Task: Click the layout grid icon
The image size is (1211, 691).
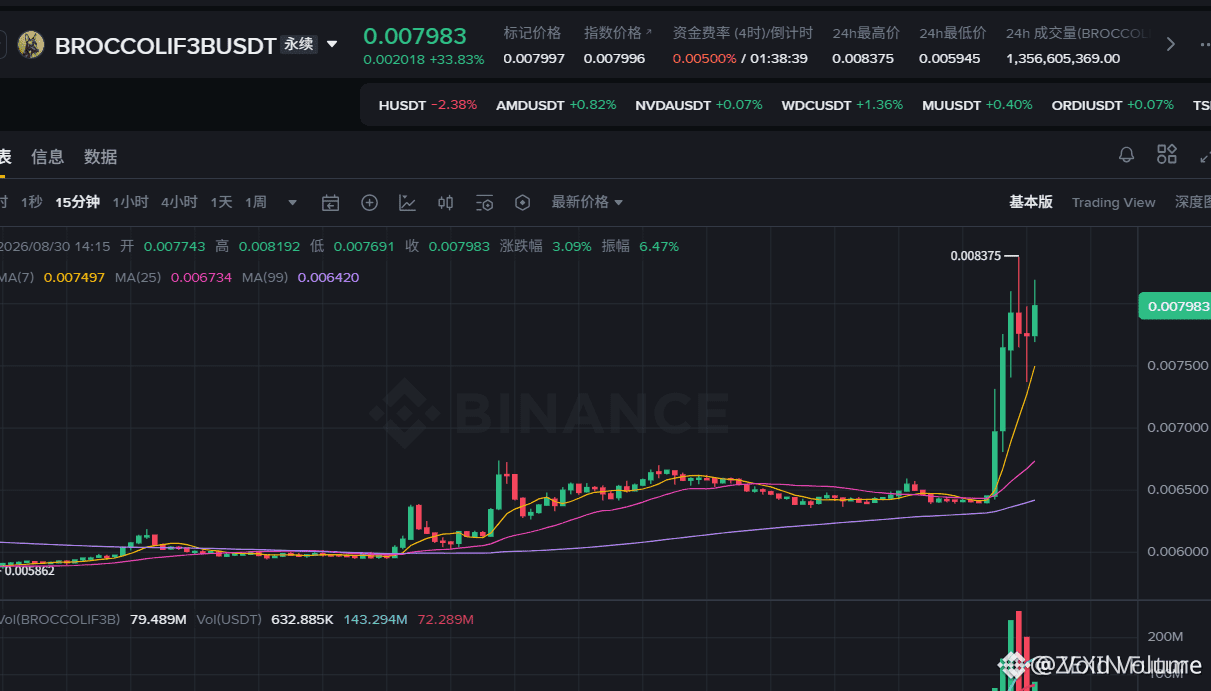Action: pyautogui.click(x=1167, y=154)
